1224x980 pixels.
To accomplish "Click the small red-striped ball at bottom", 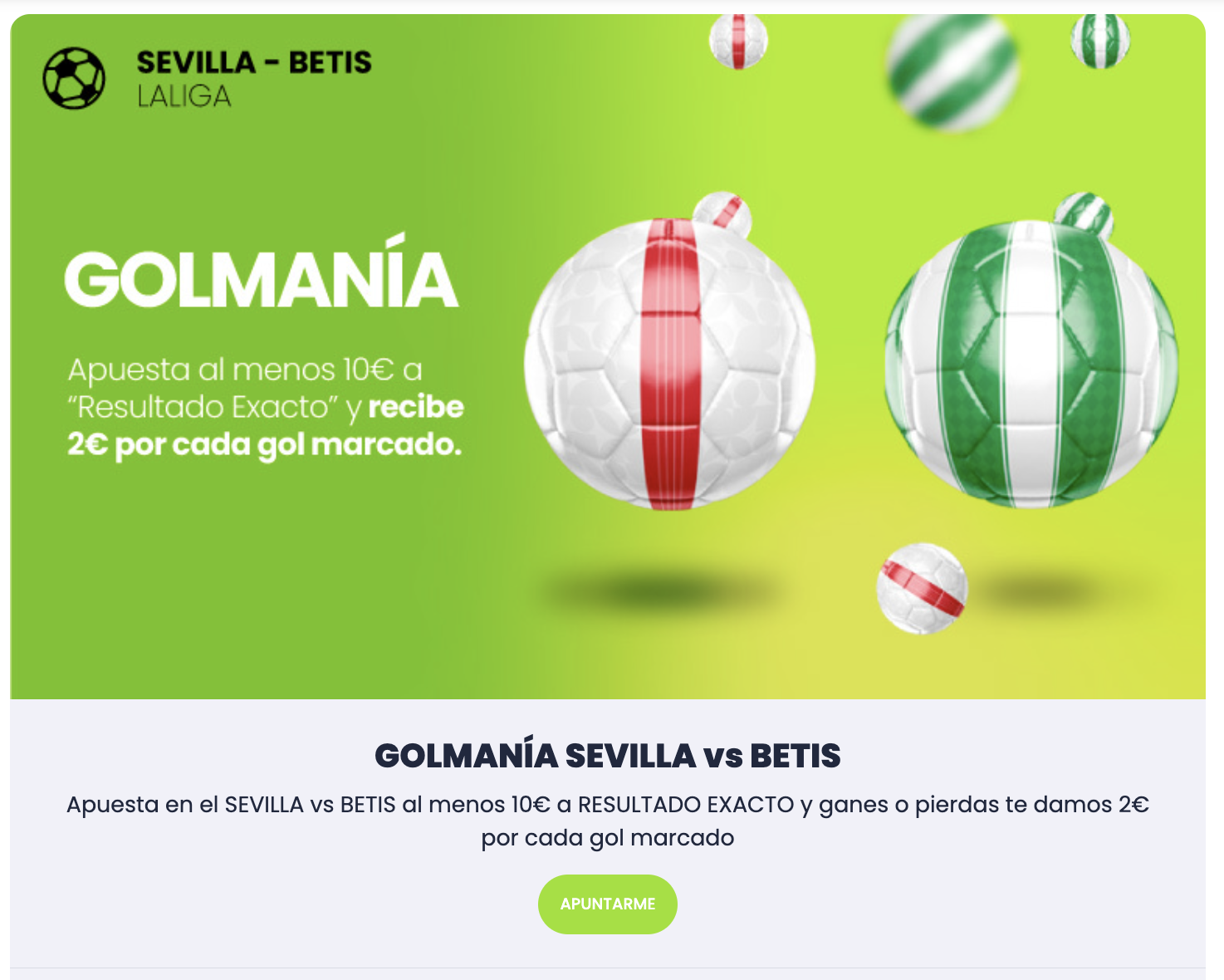I will (922, 588).
